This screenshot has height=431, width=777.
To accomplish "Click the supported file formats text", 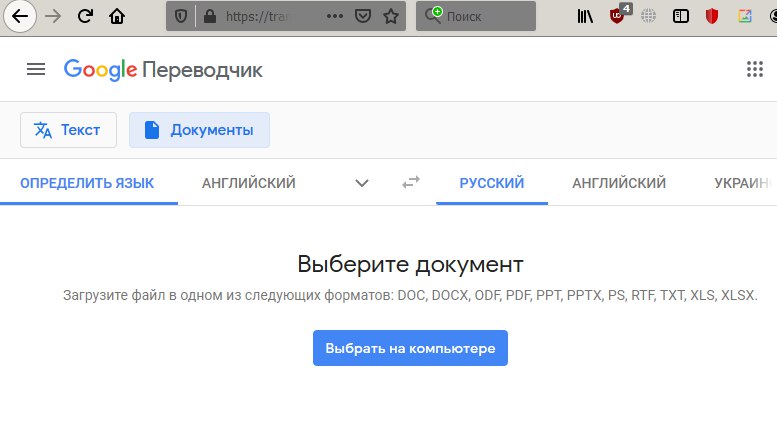I will click(410, 295).
